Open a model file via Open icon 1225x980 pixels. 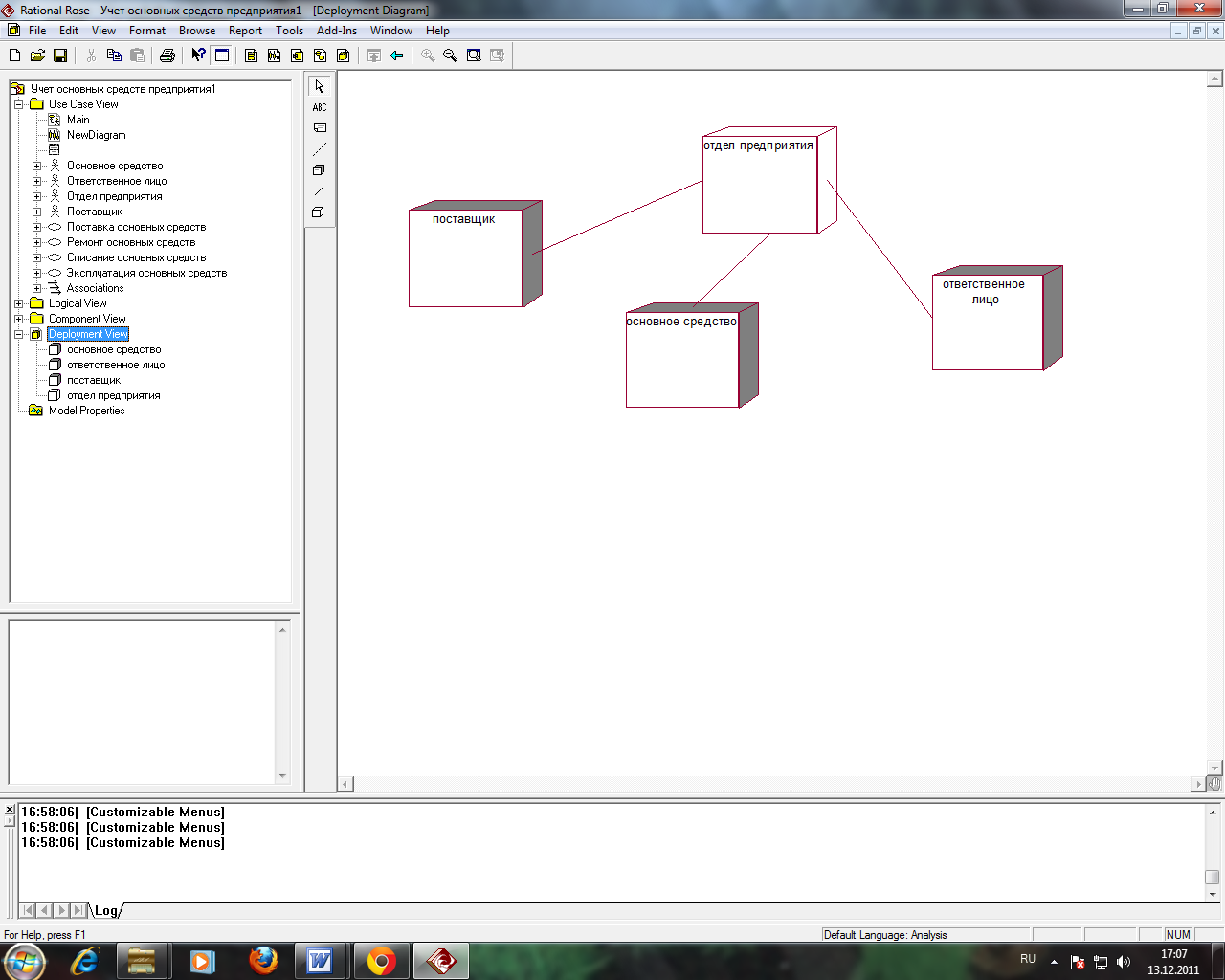37,56
